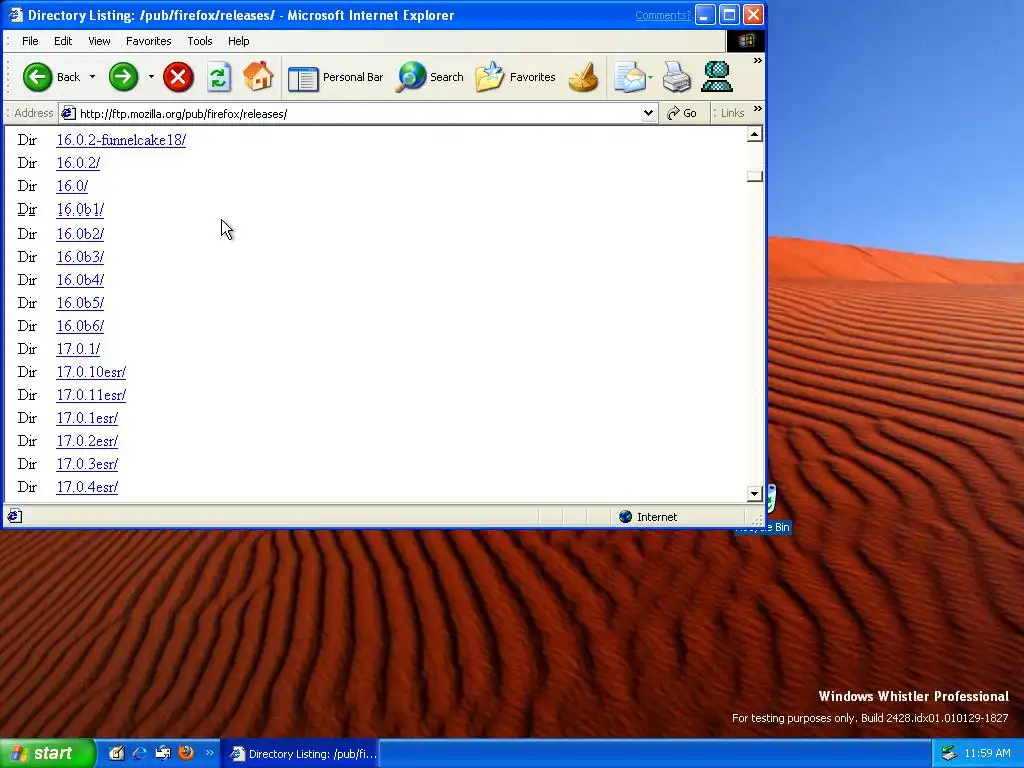Expand the quick launch overflow chevron
Screen dimensions: 1024x768
[x=210, y=752]
